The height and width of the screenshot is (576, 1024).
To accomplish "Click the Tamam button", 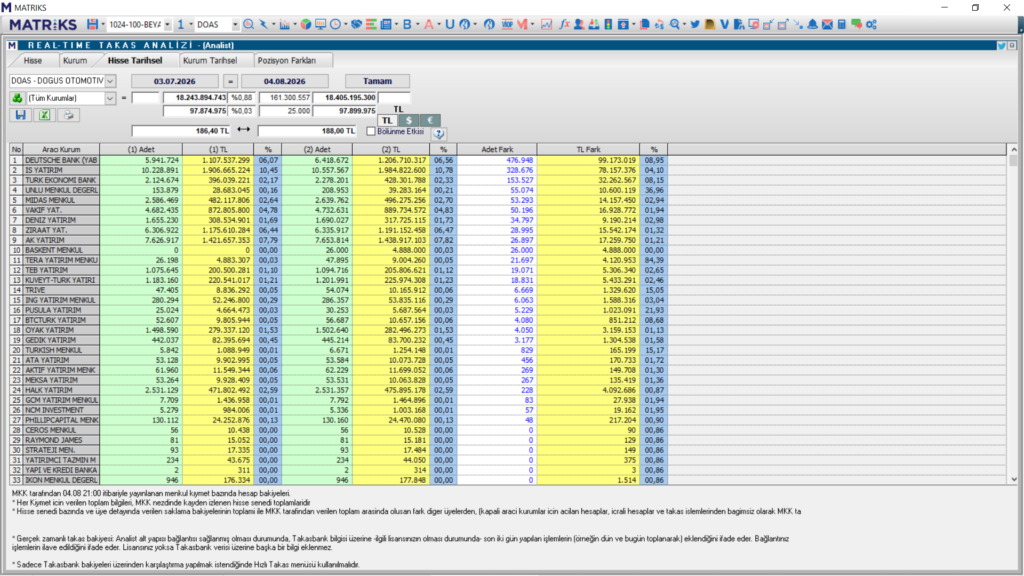I will pos(377,81).
